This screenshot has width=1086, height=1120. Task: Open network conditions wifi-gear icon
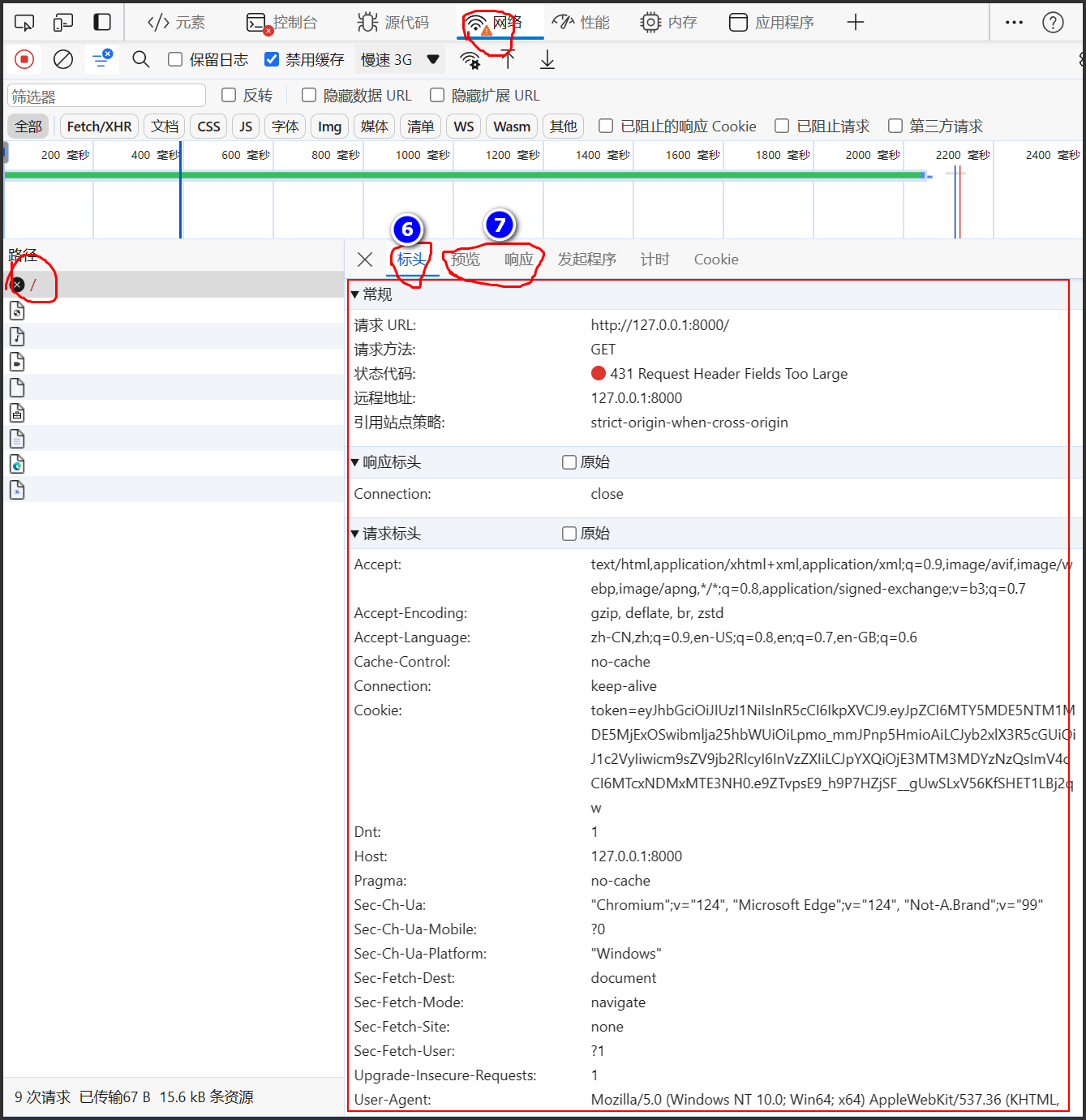click(x=470, y=60)
